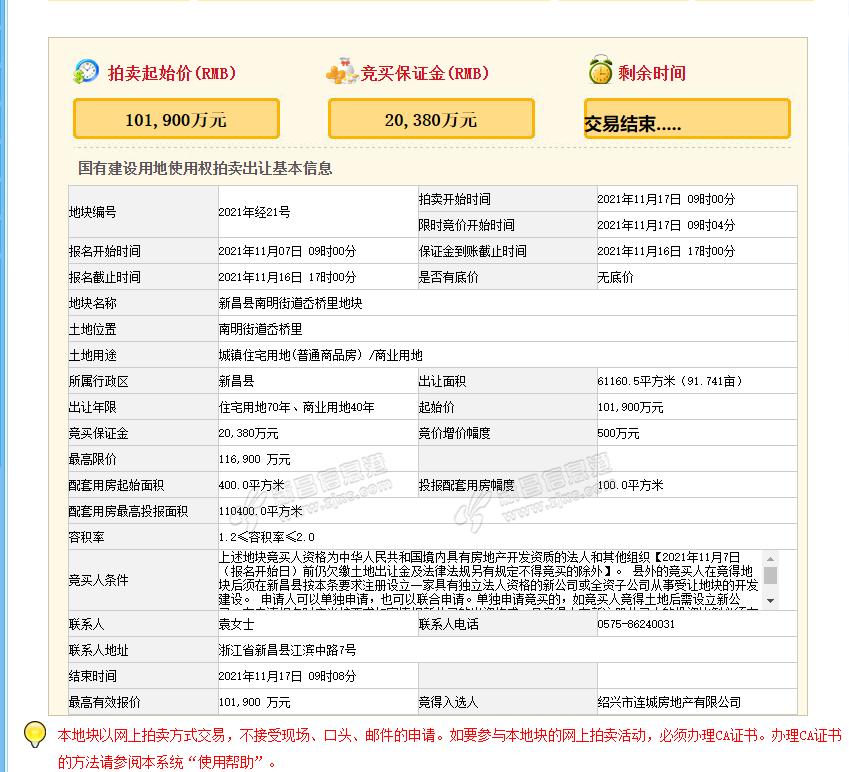The height and width of the screenshot is (772, 849).
Task: Click the 国有建设用地使用权拍卖出让基本信息 section title
Action: (205, 168)
